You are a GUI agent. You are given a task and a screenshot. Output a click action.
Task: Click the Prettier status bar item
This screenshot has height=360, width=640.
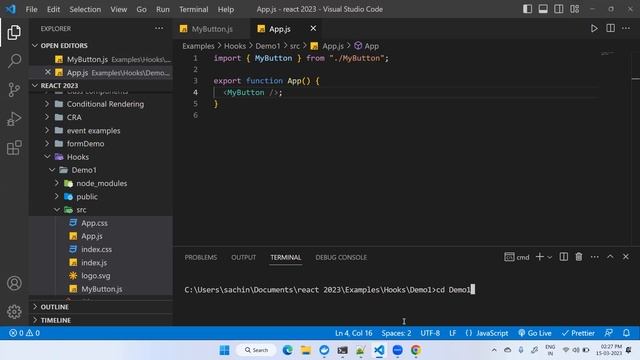578,333
